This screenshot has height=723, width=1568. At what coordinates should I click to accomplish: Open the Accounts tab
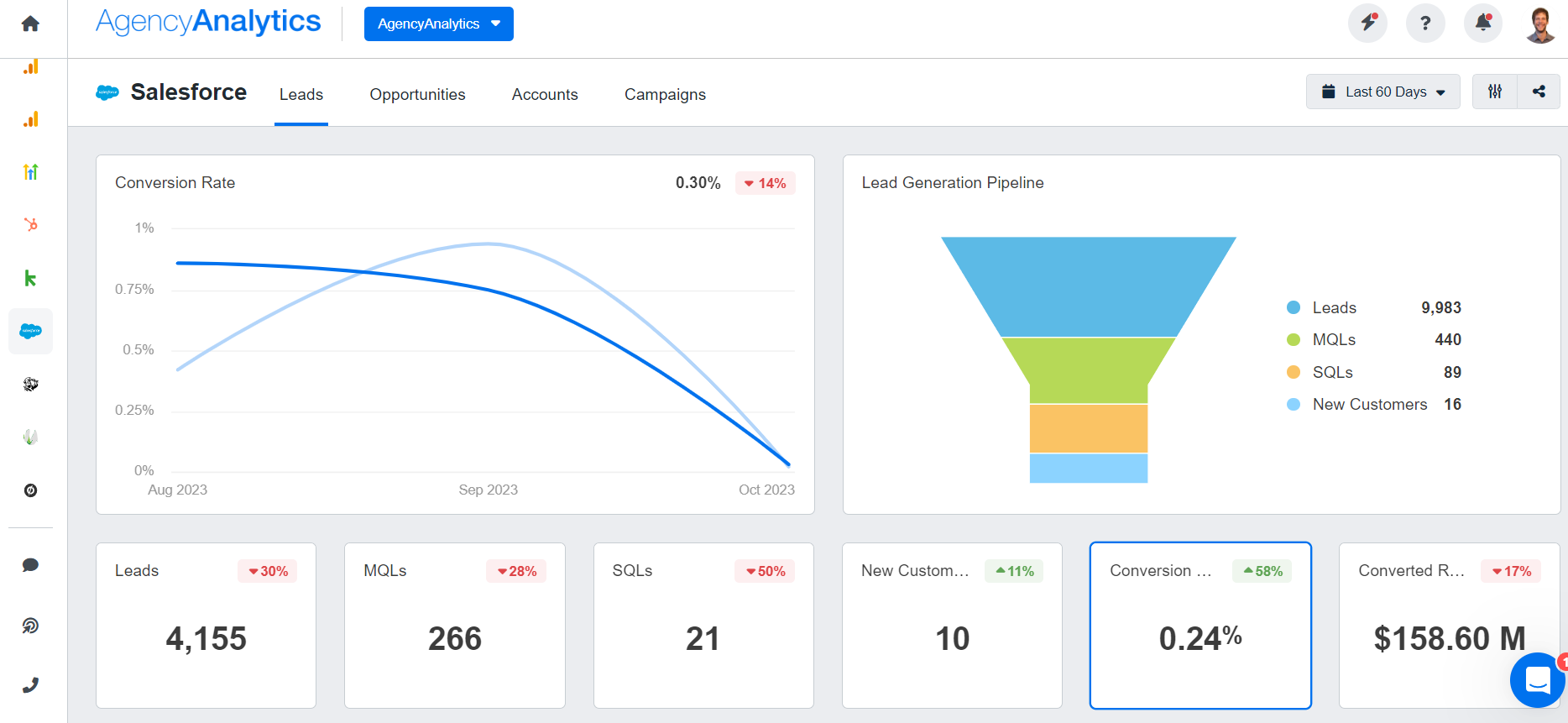[545, 95]
